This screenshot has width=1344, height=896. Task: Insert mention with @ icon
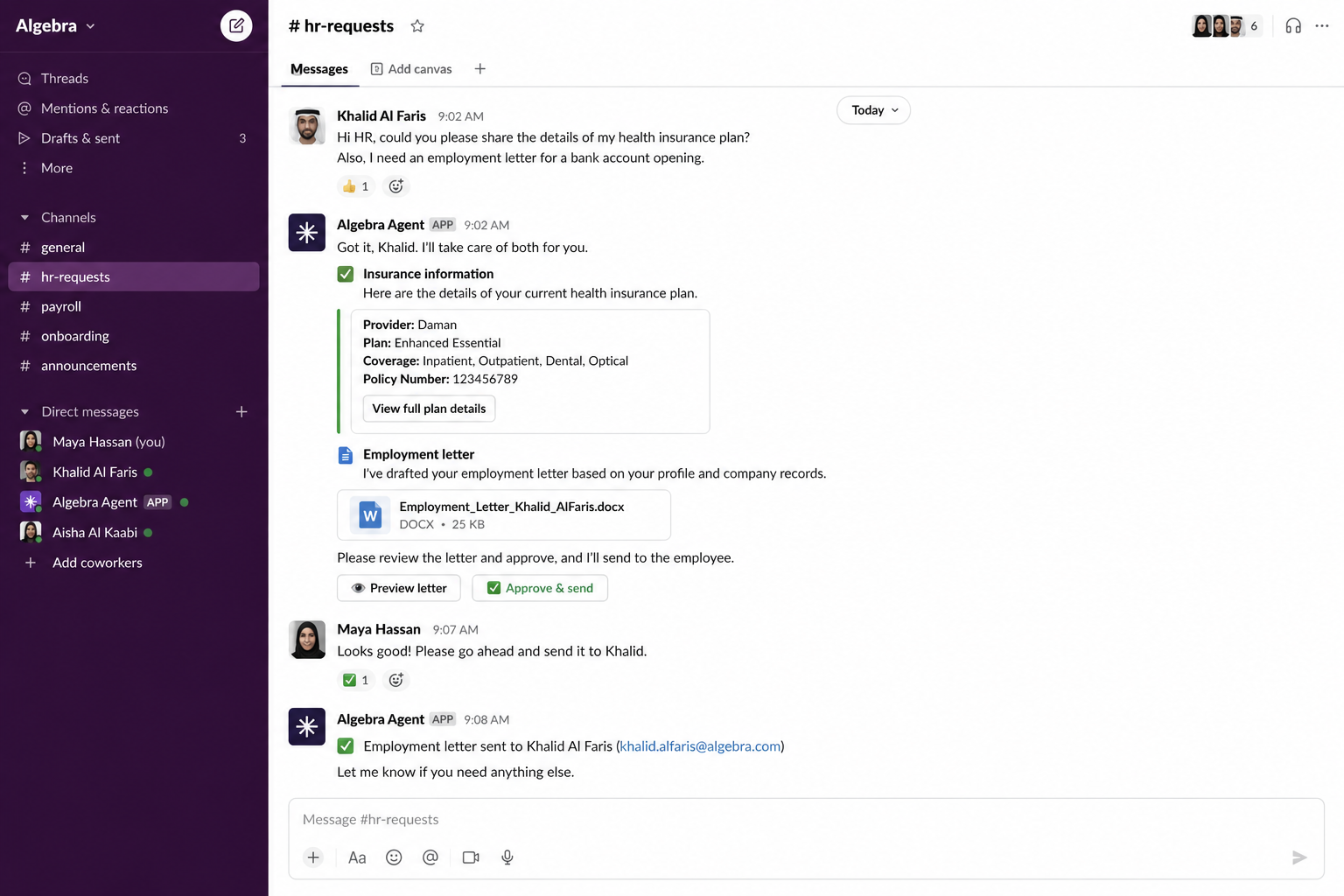tap(430, 857)
